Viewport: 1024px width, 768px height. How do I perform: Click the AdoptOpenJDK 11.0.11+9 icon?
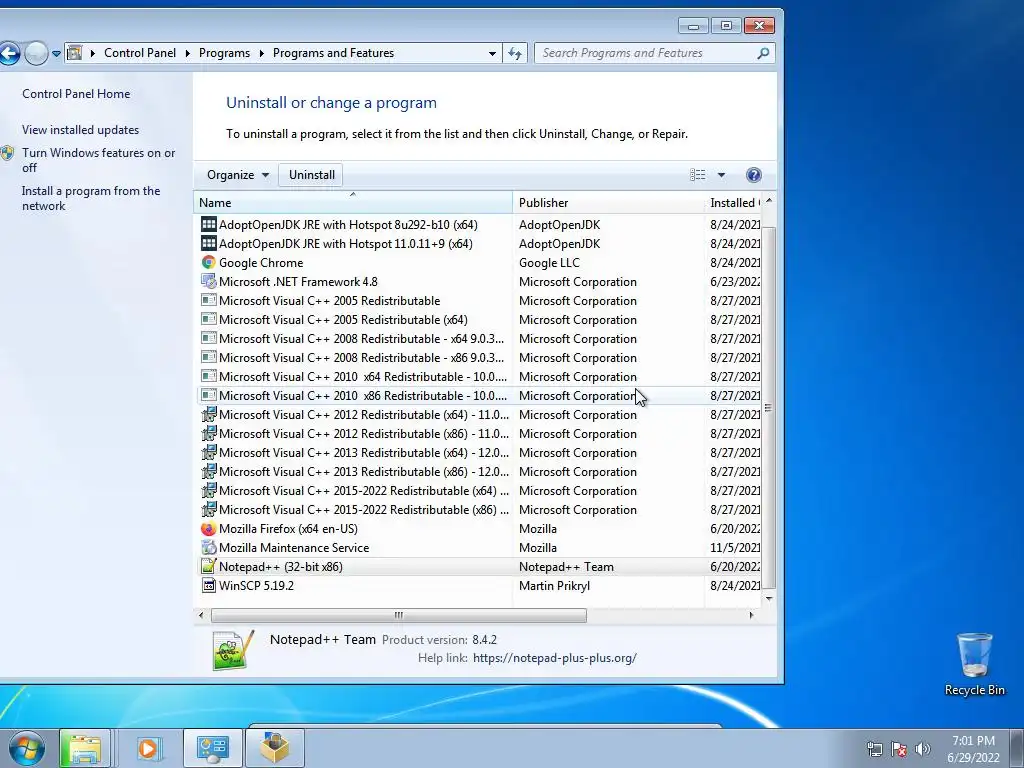(208, 244)
